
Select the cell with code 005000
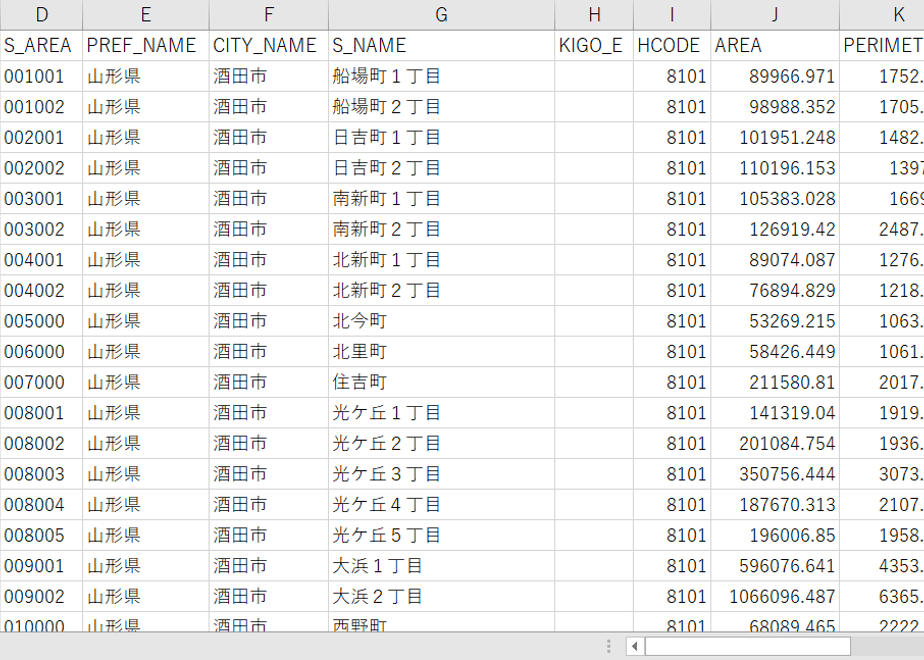coord(41,321)
